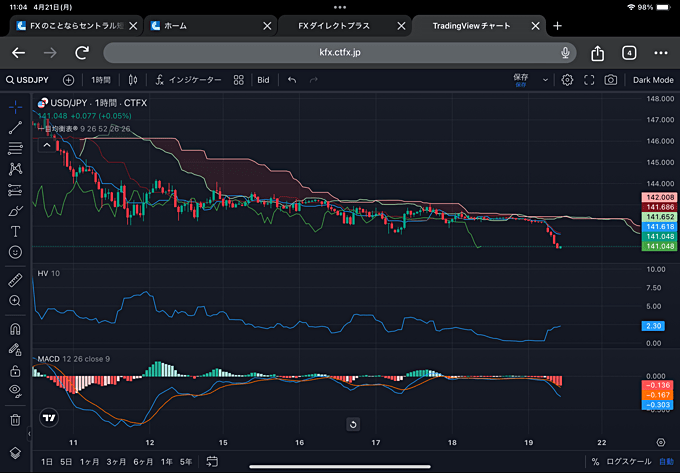Toggle the ログスケール log scale
This screenshot has height=473, width=680.
[x=628, y=462]
